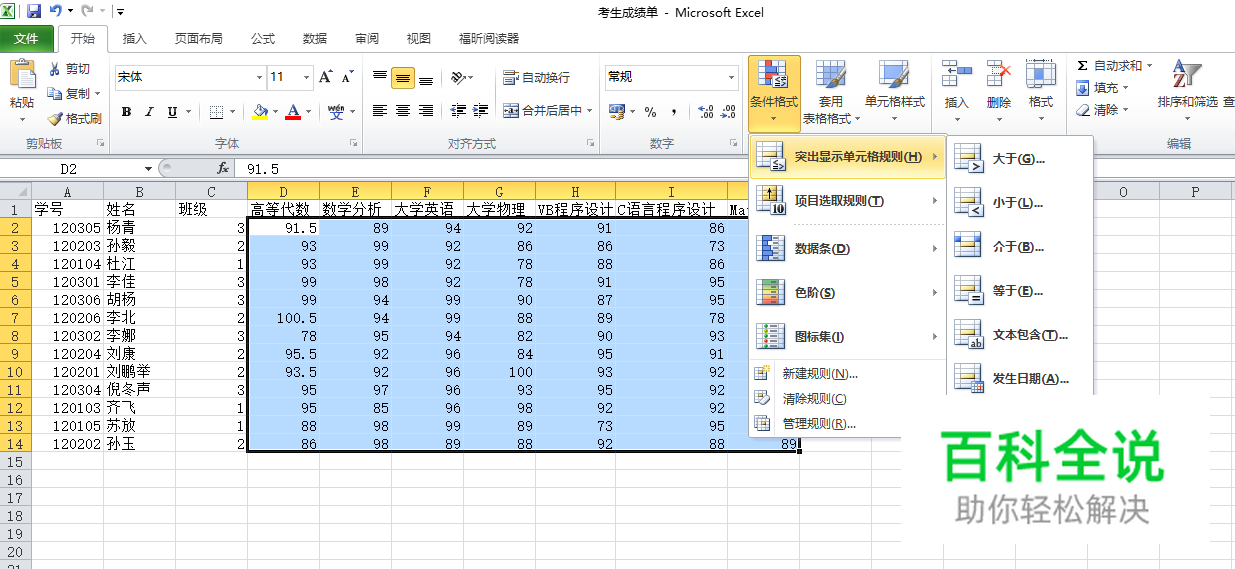1235x569 pixels.
Task: Select Between (介于) rule
Action: [1020, 247]
